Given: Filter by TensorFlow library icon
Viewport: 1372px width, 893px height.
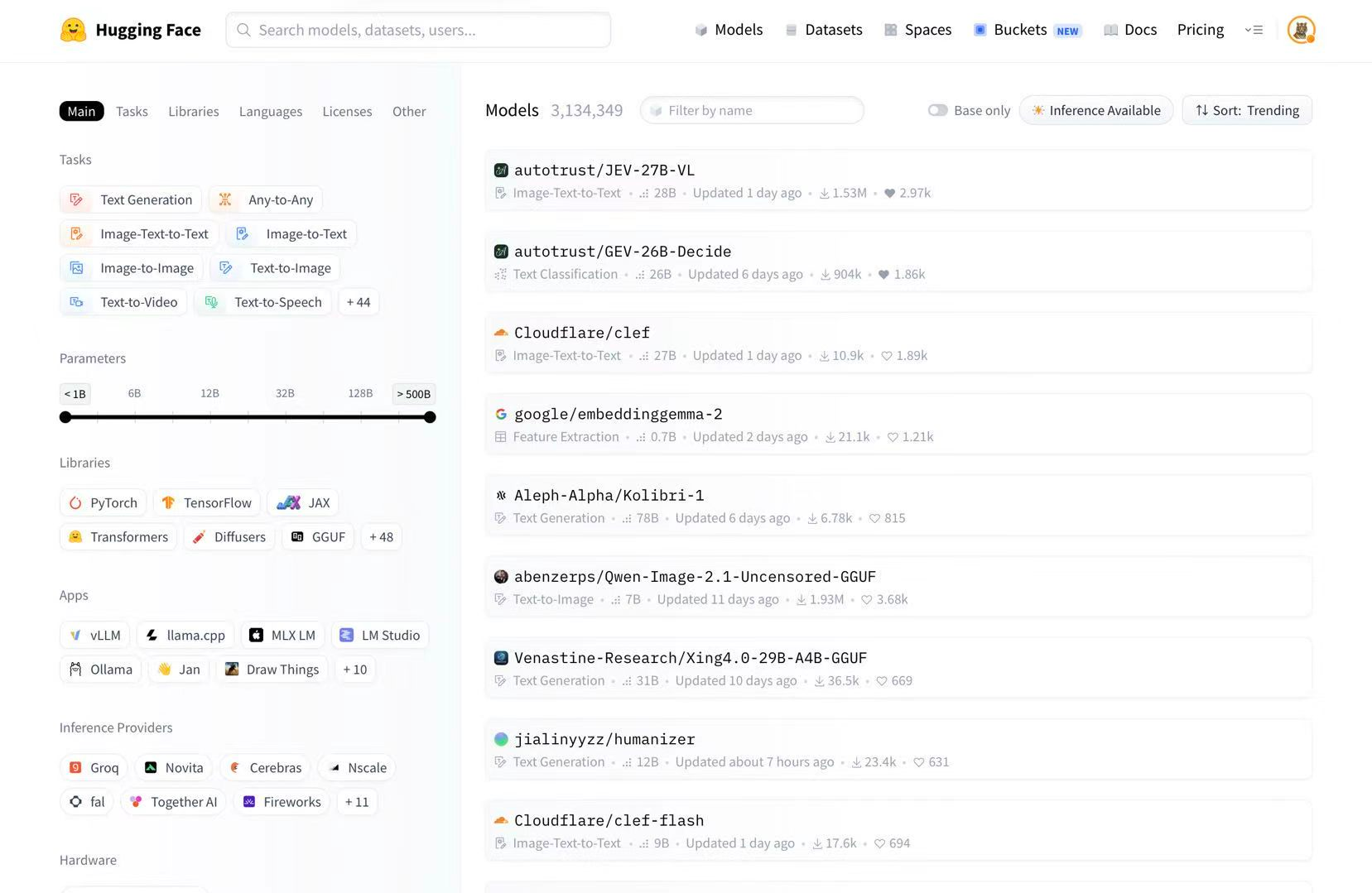Looking at the screenshot, I should point(168,502).
